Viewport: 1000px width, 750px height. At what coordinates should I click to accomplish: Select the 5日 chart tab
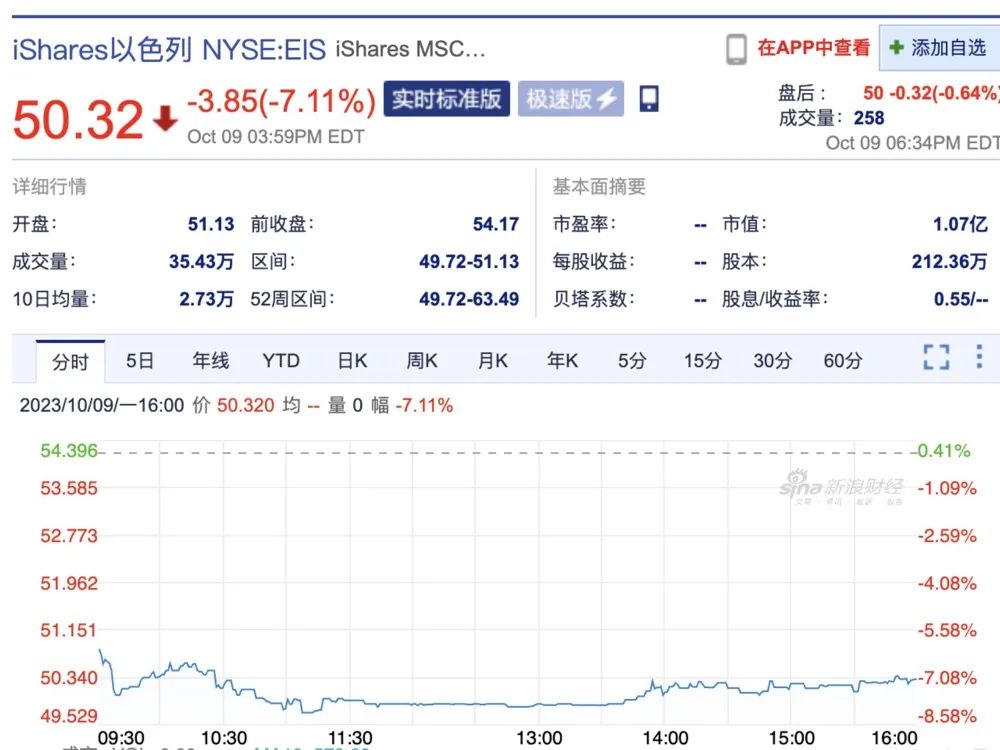click(x=140, y=360)
